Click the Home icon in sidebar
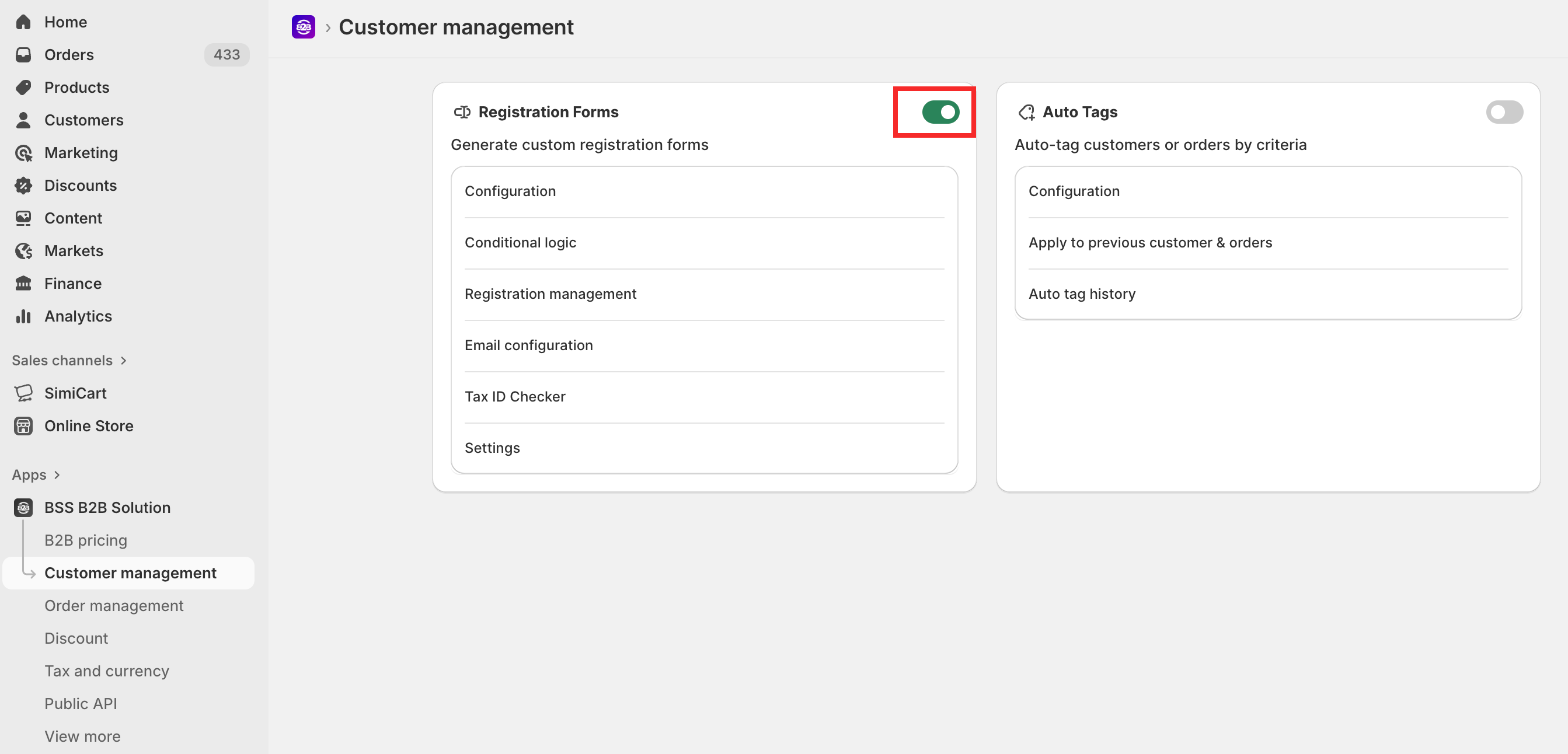1568x754 pixels. click(23, 22)
